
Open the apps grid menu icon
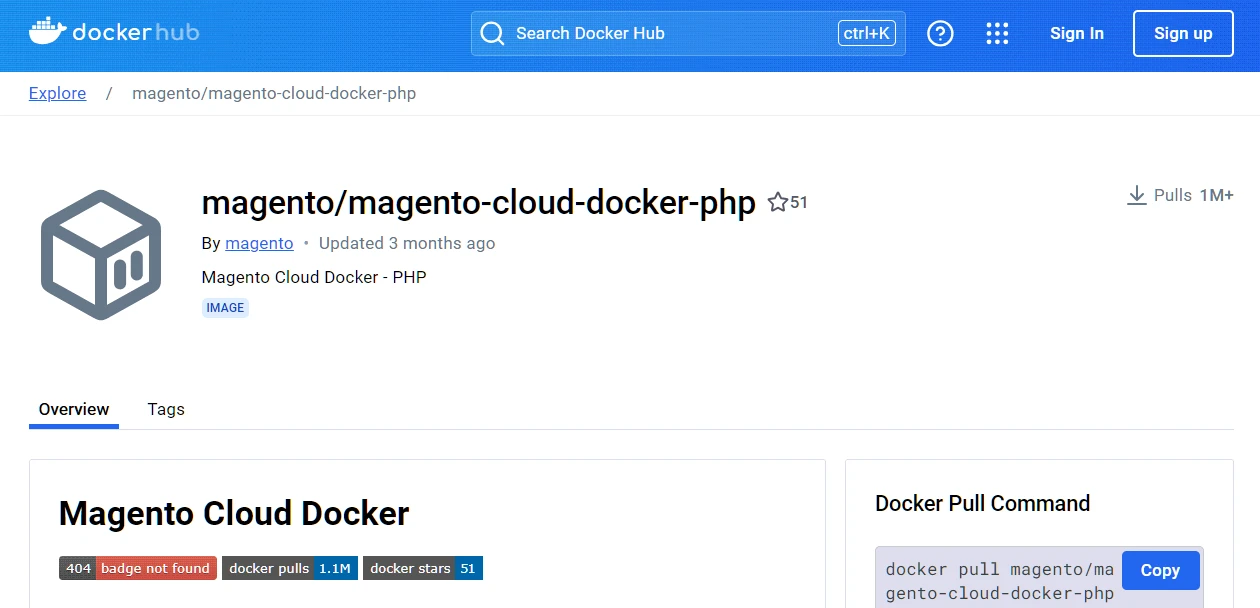(x=997, y=33)
